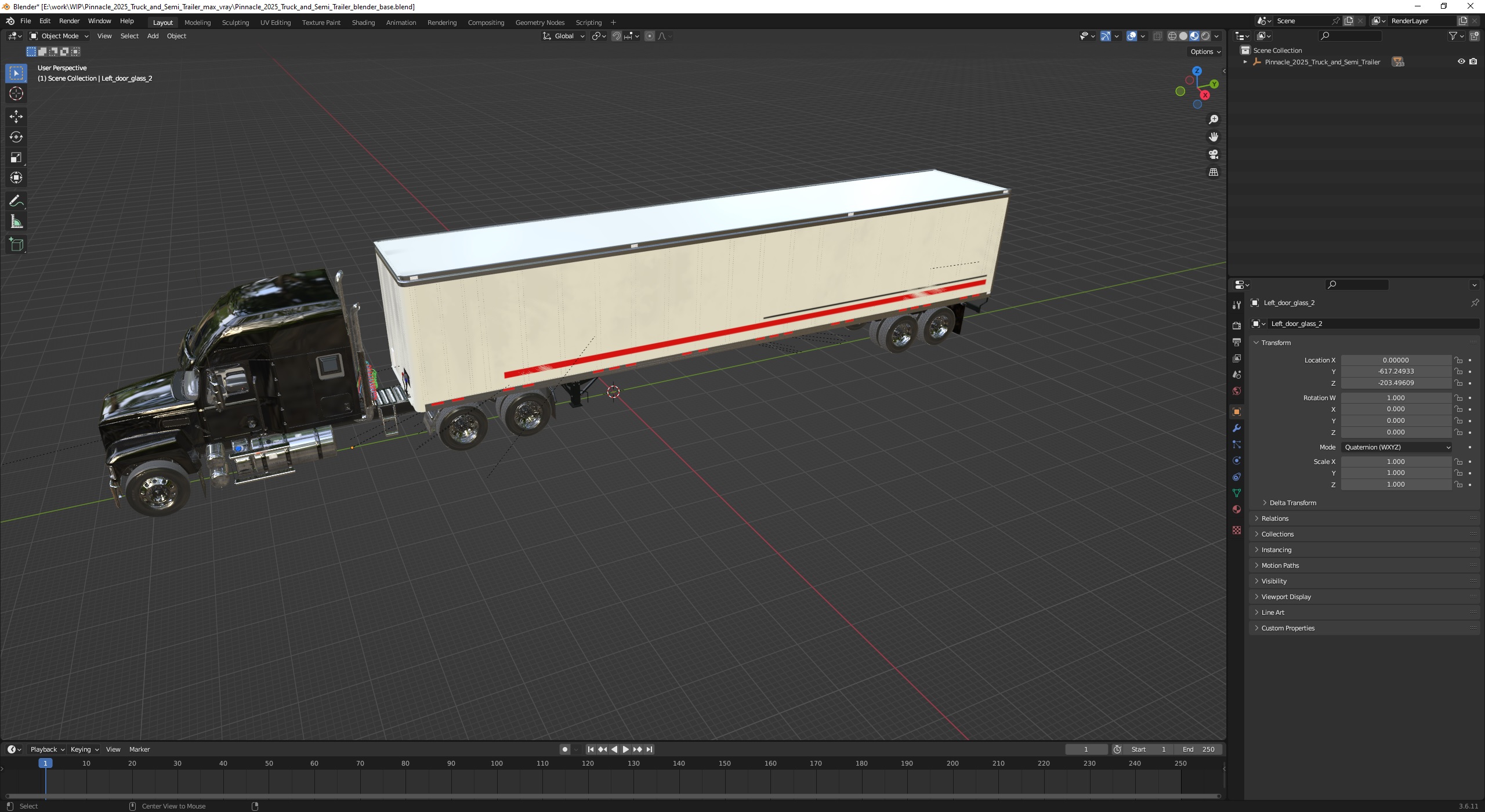This screenshot has height=812, width=1485.
Task: Drag the Scale X value slider
Action: click(x=1396, y=461)
